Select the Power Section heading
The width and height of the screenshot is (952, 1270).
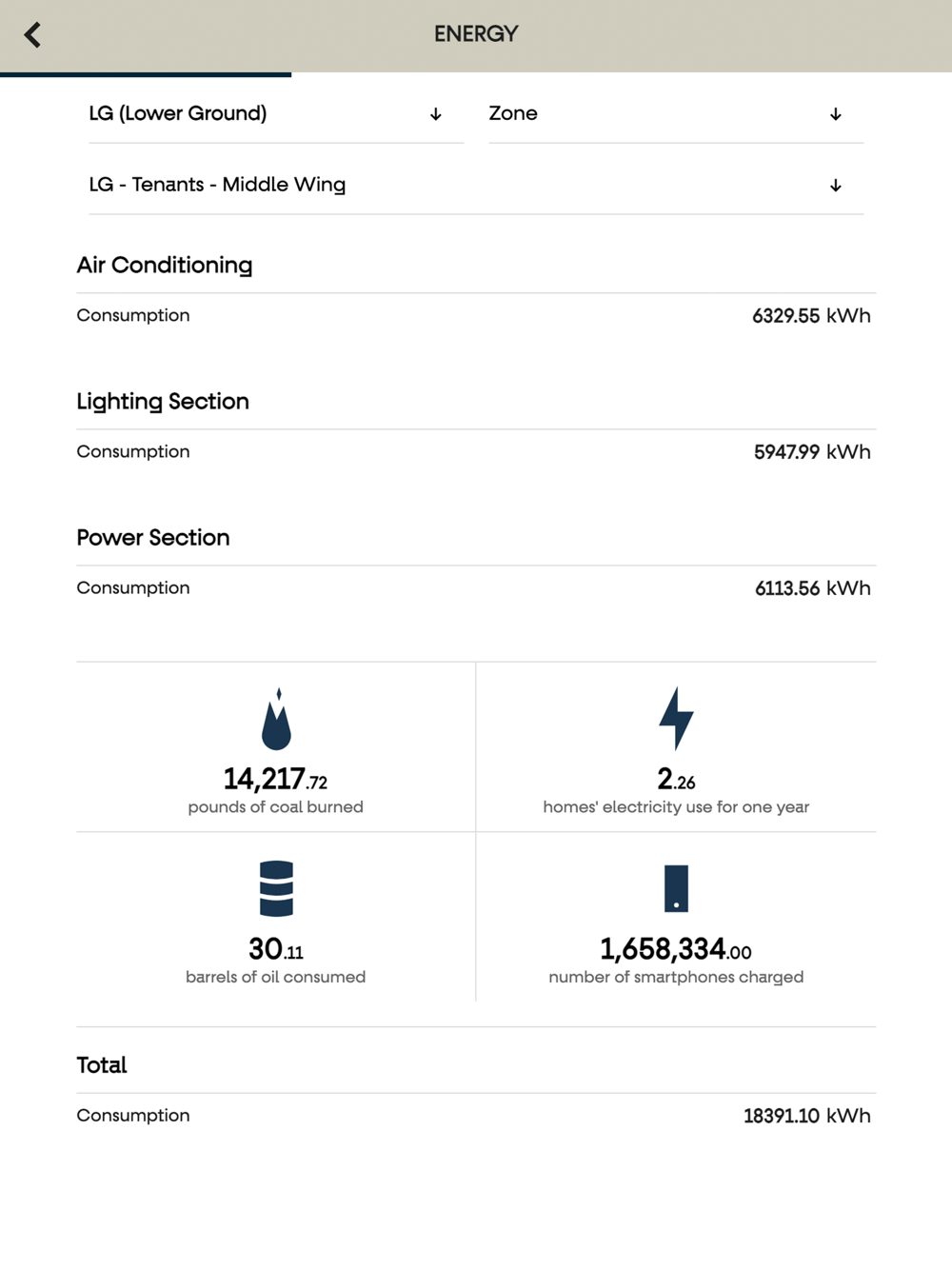(153, 538)
